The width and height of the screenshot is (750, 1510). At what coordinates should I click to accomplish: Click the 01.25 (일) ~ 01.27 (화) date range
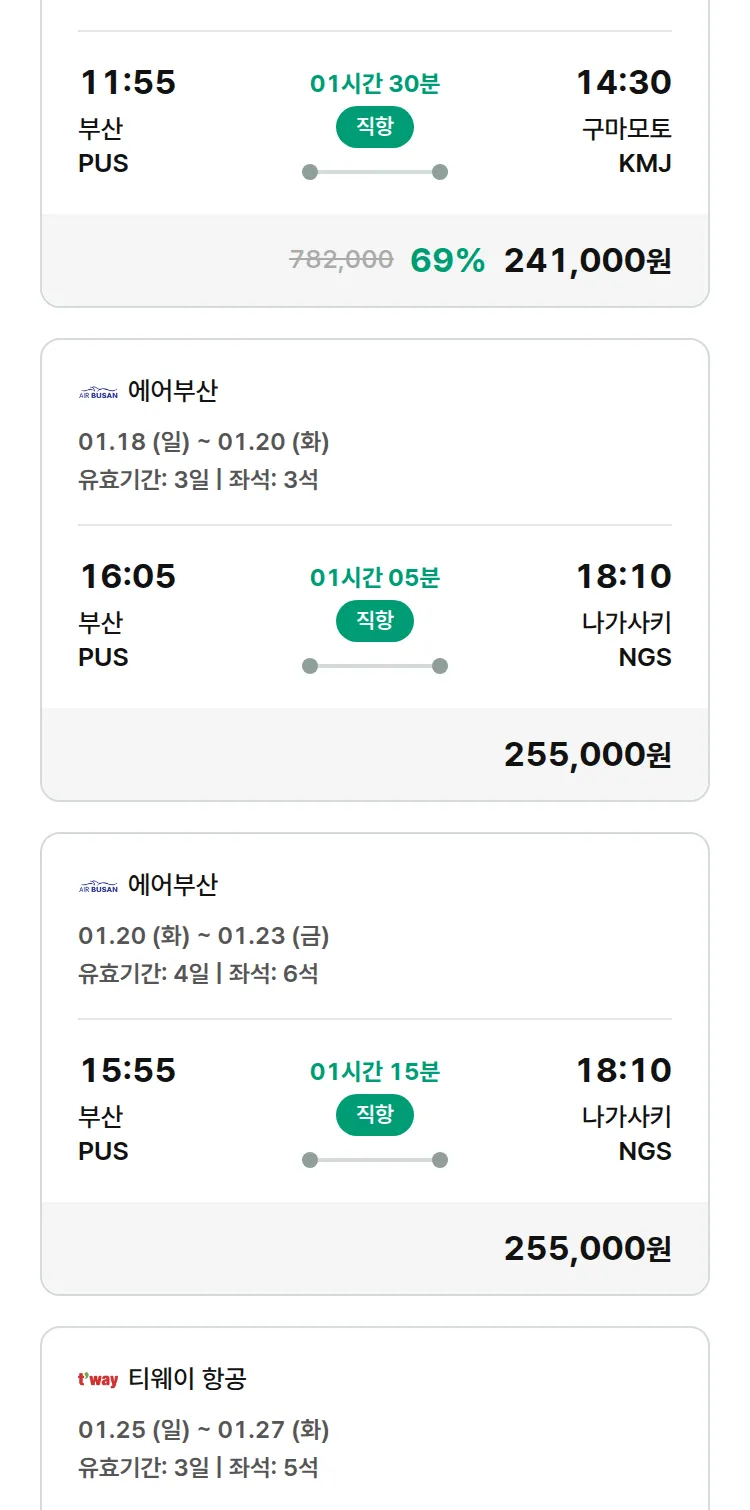(x=204, y=1429)
